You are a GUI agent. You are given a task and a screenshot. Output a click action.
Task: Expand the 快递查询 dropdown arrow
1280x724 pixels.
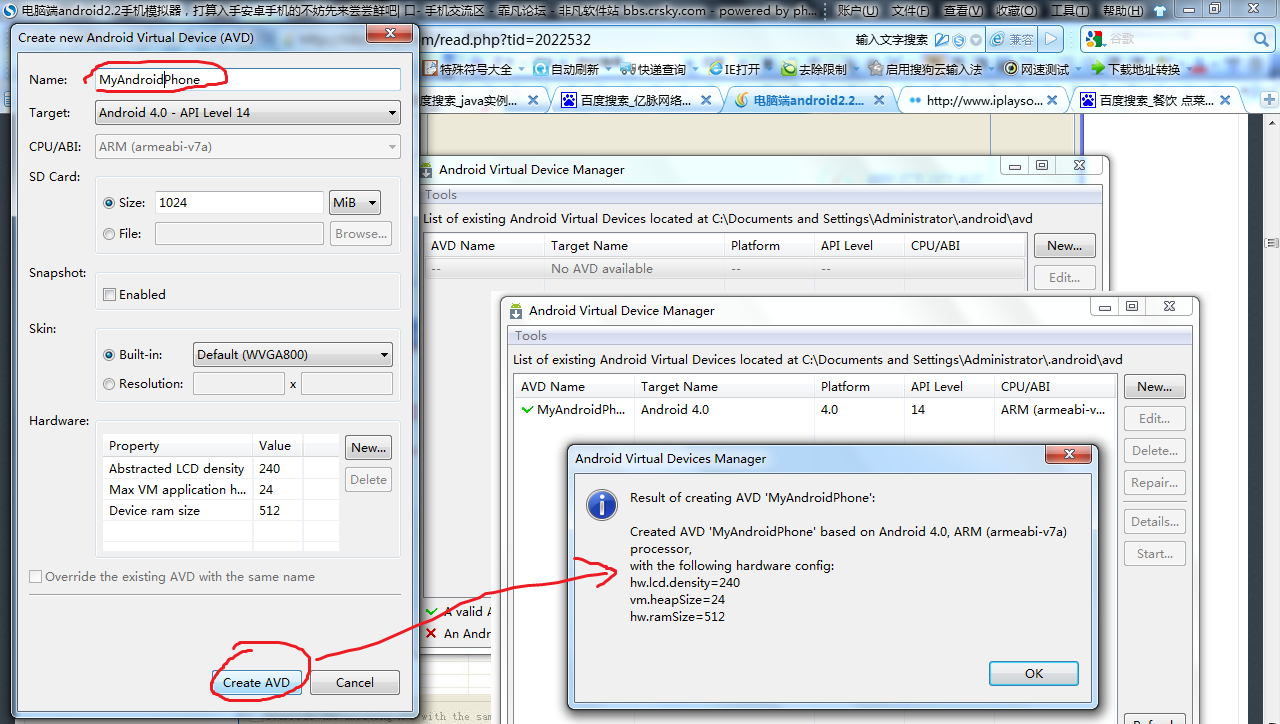tap(693, 70)
